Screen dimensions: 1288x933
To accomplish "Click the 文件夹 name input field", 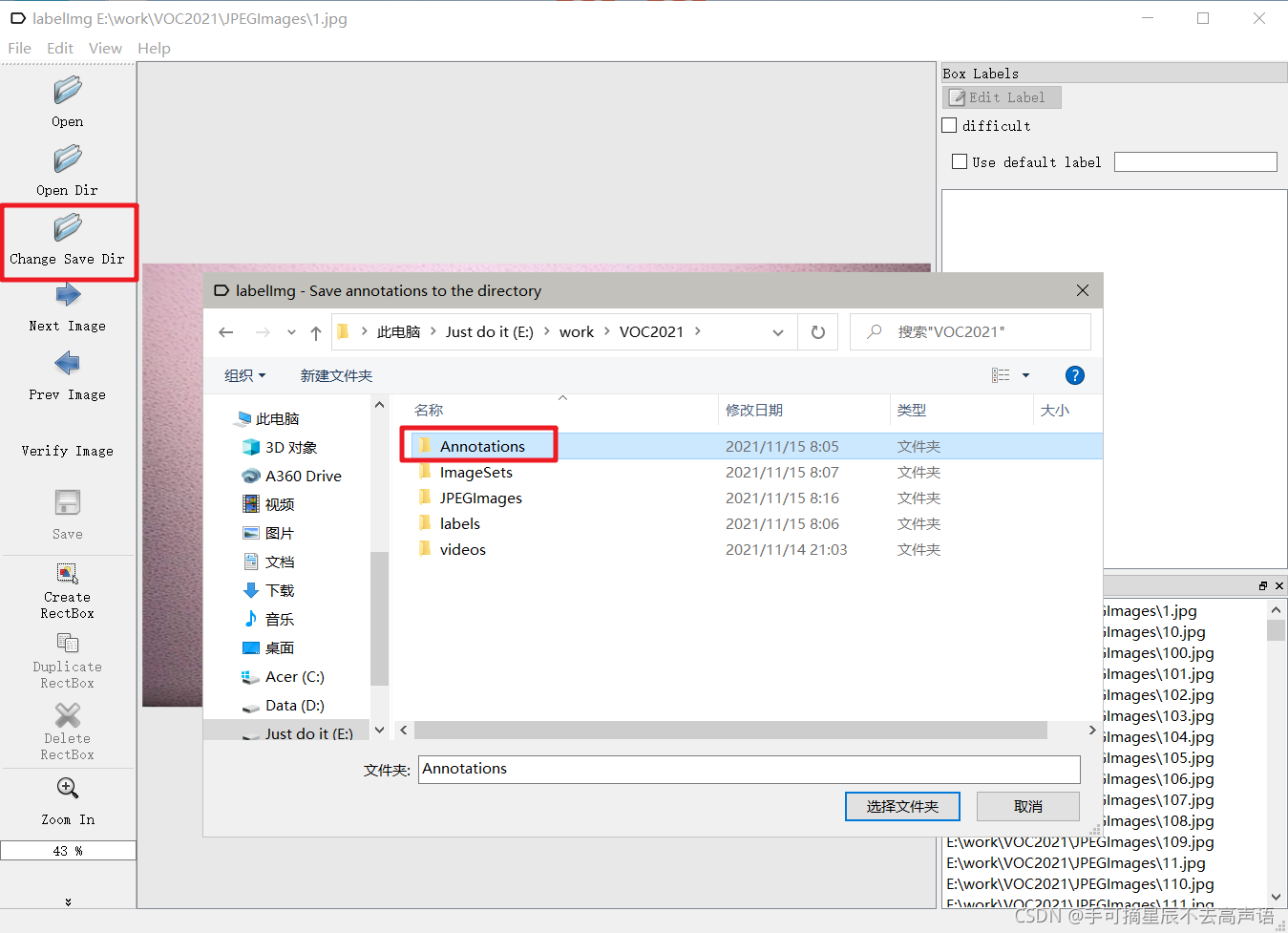I will [x=750, y=770].
